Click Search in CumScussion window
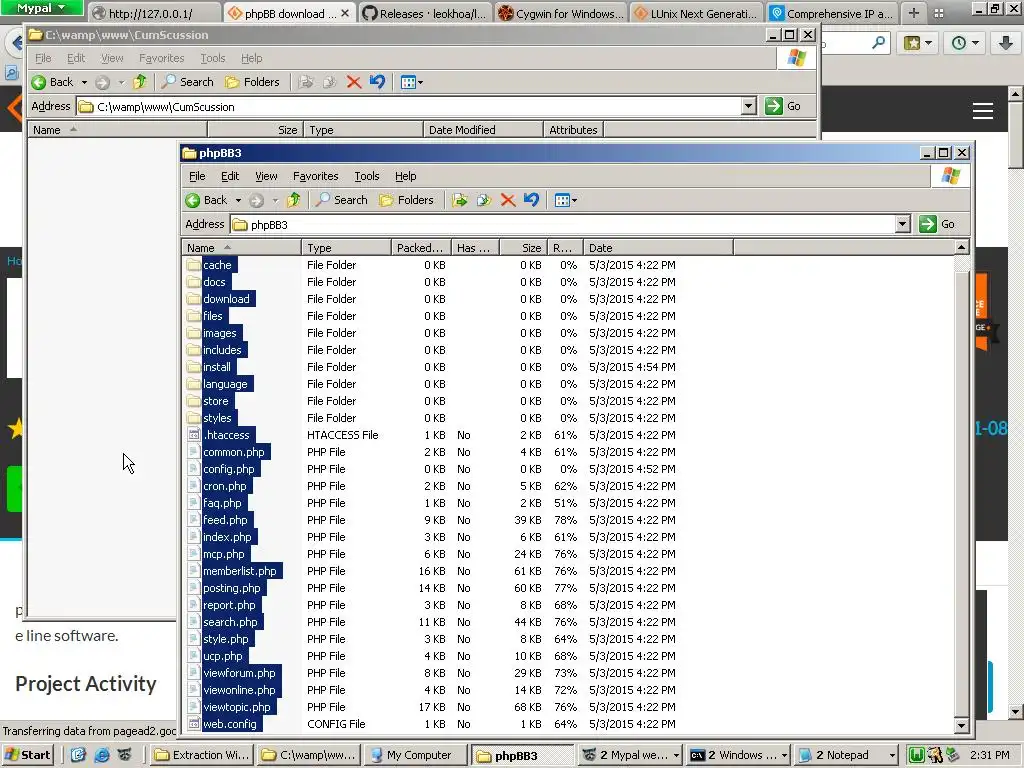The height and width of the screenshot is (768, 1024). [x=187, y=82]
